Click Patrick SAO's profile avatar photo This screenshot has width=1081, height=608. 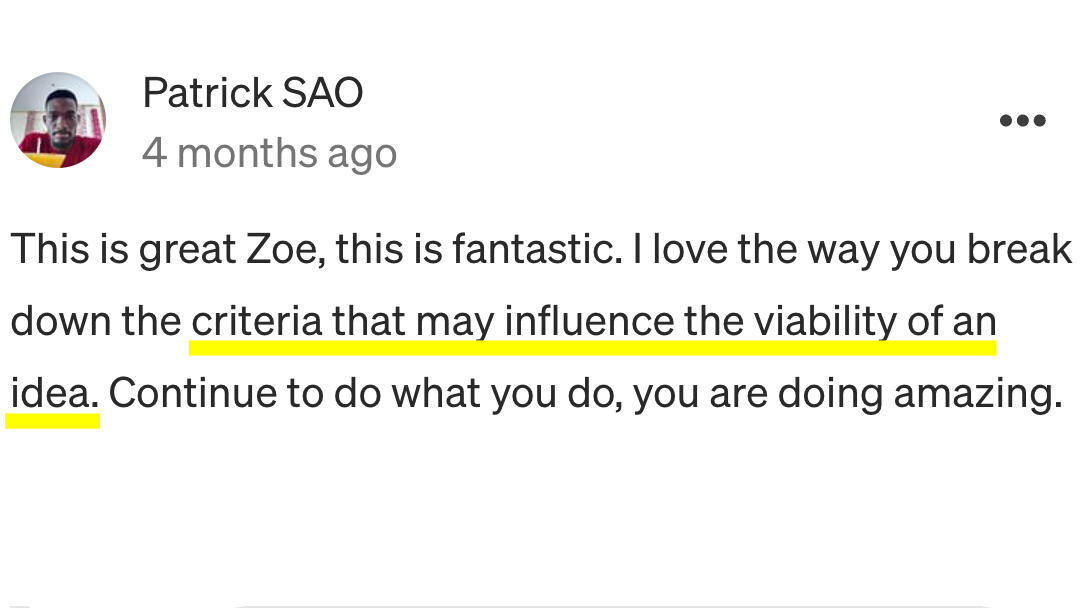coord(57,120)
